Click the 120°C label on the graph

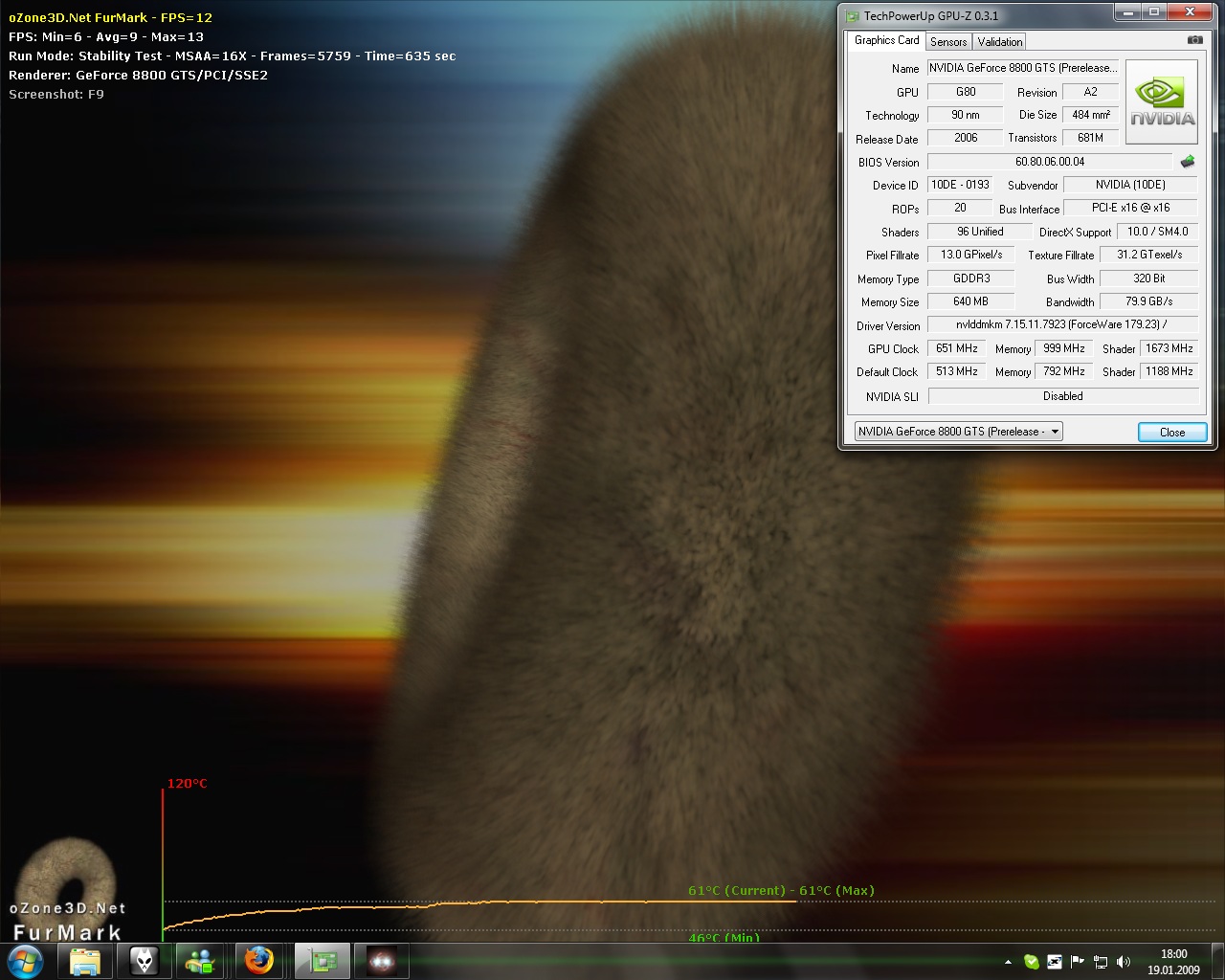coord(187,783)
